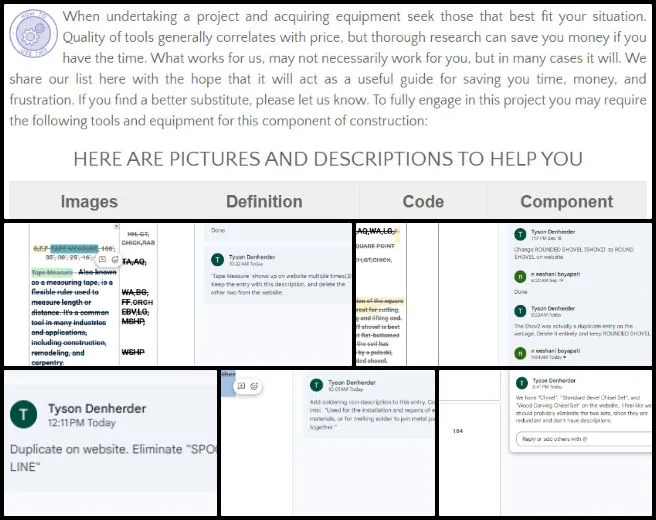Viewport: 656px width, 520px height.
Task: Click Tyson's avatar on the soldering iron comment
Action: tap(316, 385)
